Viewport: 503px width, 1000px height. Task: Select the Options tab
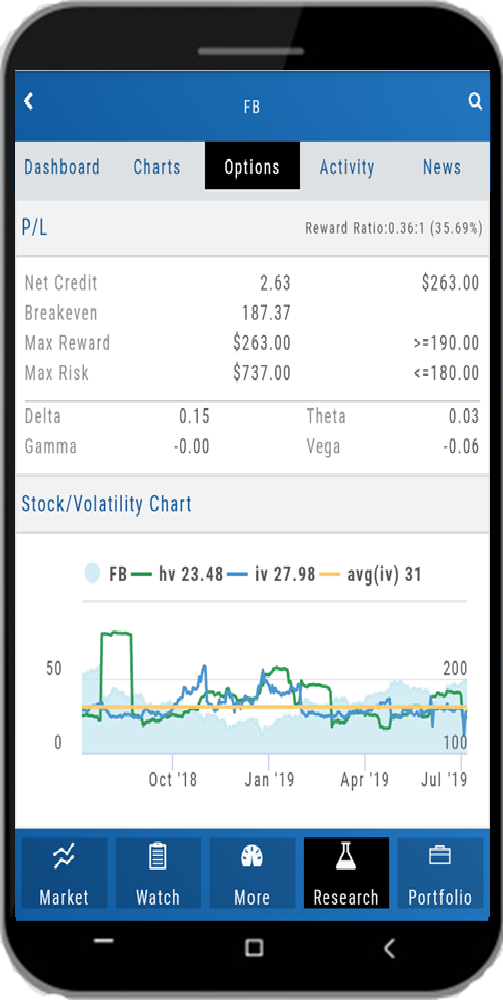(252, 166)
